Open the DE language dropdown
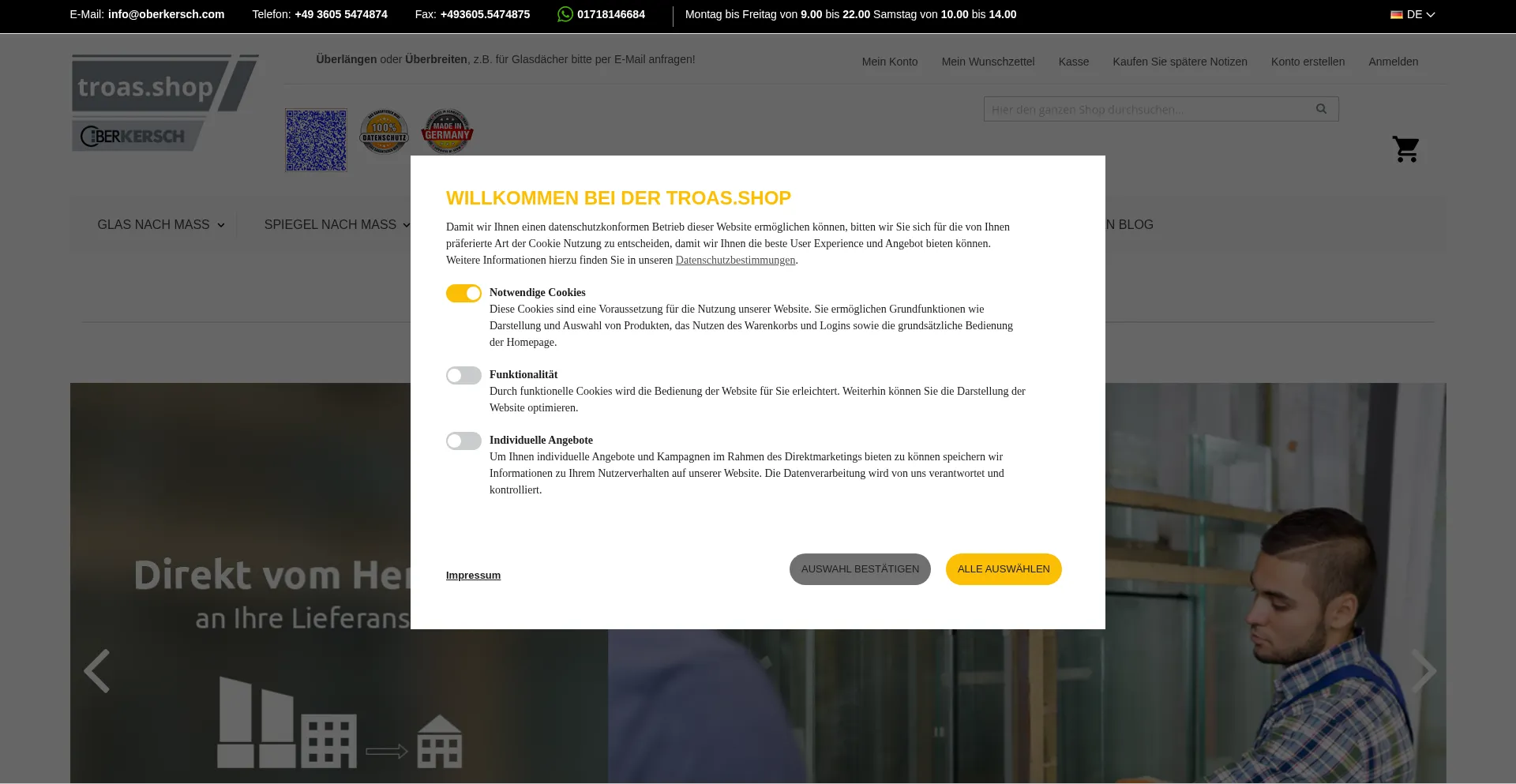 point(1413,14)
